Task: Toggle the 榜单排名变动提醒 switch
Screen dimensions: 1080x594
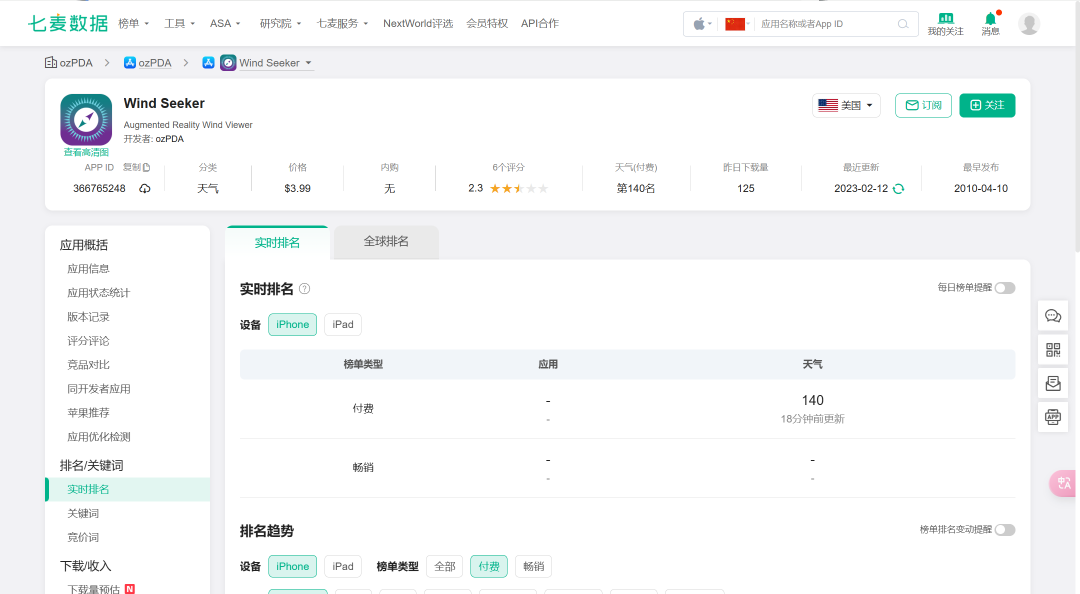Action: 1005,530
